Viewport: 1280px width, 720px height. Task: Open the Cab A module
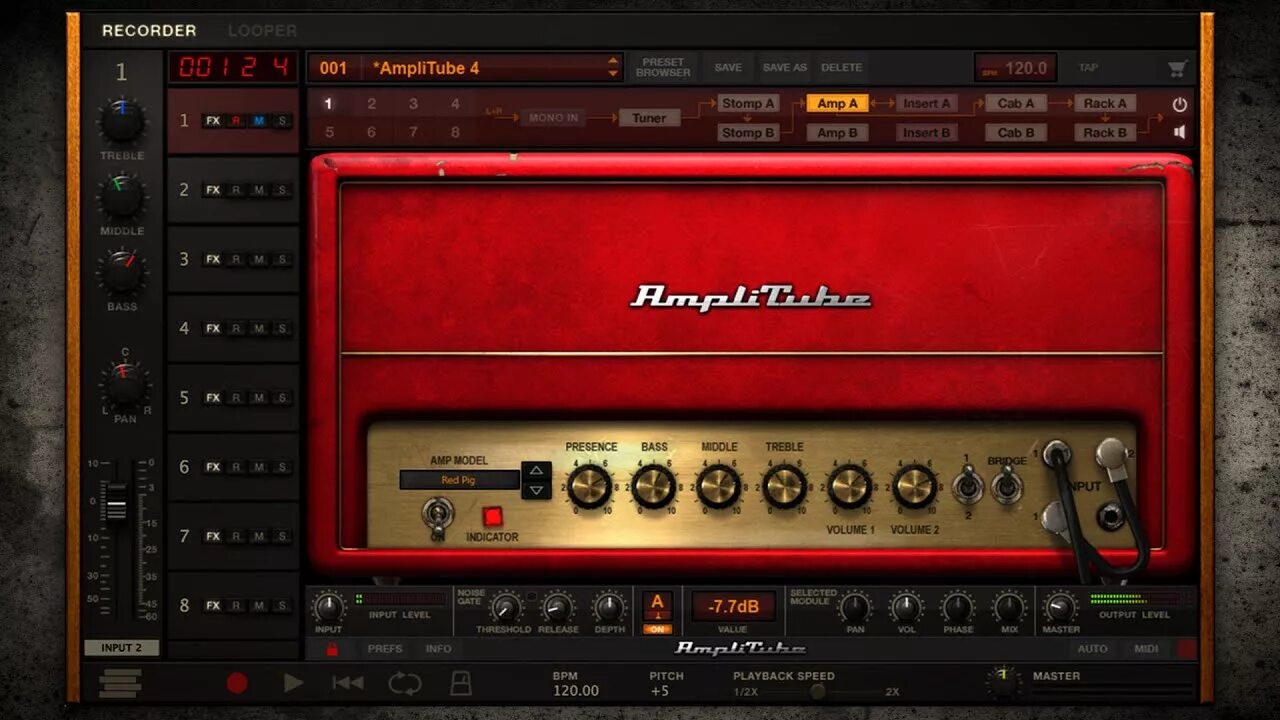[1016, 103]
